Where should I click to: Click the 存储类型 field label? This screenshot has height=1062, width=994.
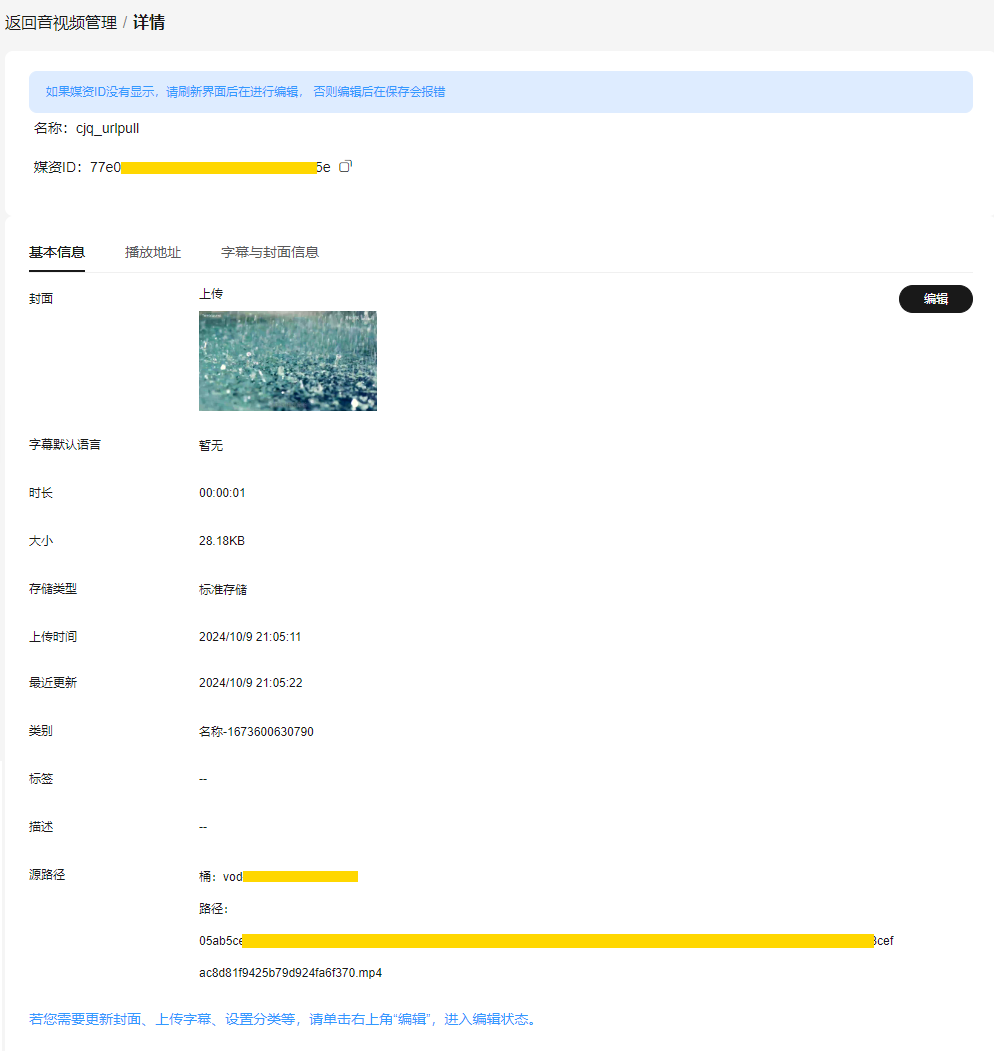pyautogui.click(x=53, y=589)
